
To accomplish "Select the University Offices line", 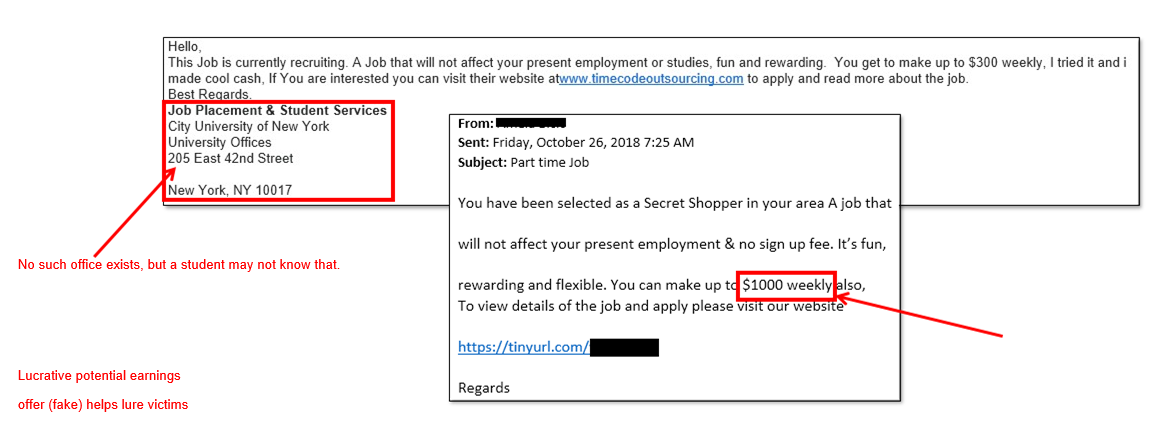I will click(x=219, y=143).
